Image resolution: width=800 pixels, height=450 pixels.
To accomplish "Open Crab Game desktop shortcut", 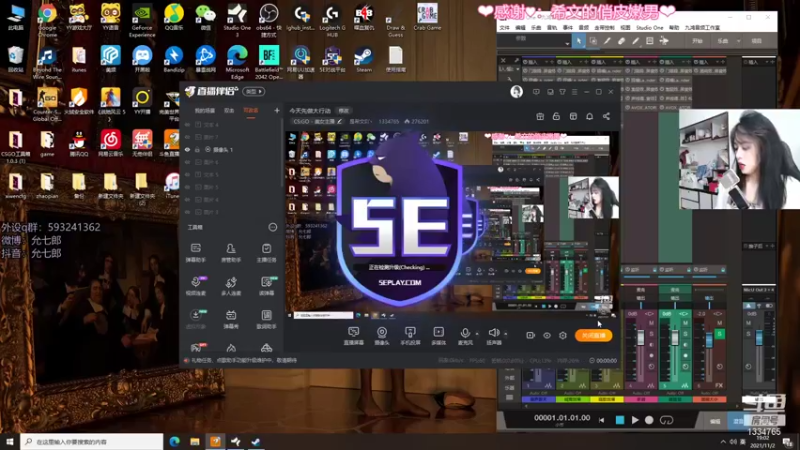I will point(427,17).
